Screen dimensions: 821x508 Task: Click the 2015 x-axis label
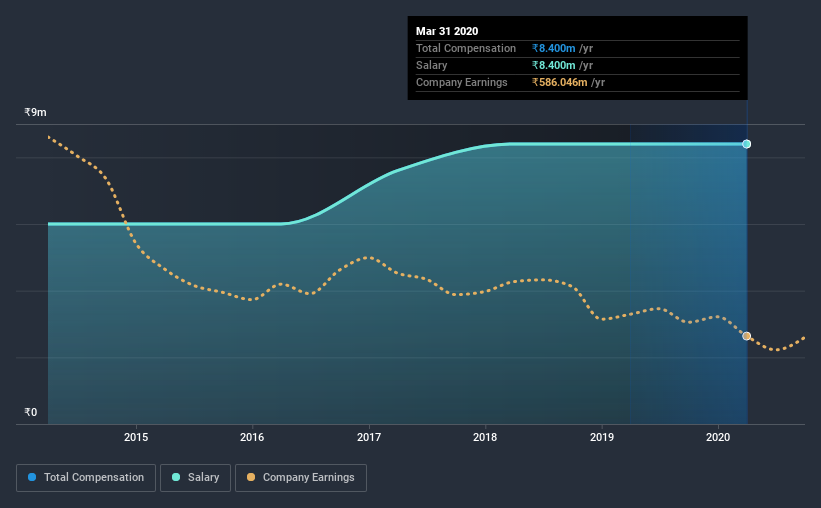[x=136, y=437]
